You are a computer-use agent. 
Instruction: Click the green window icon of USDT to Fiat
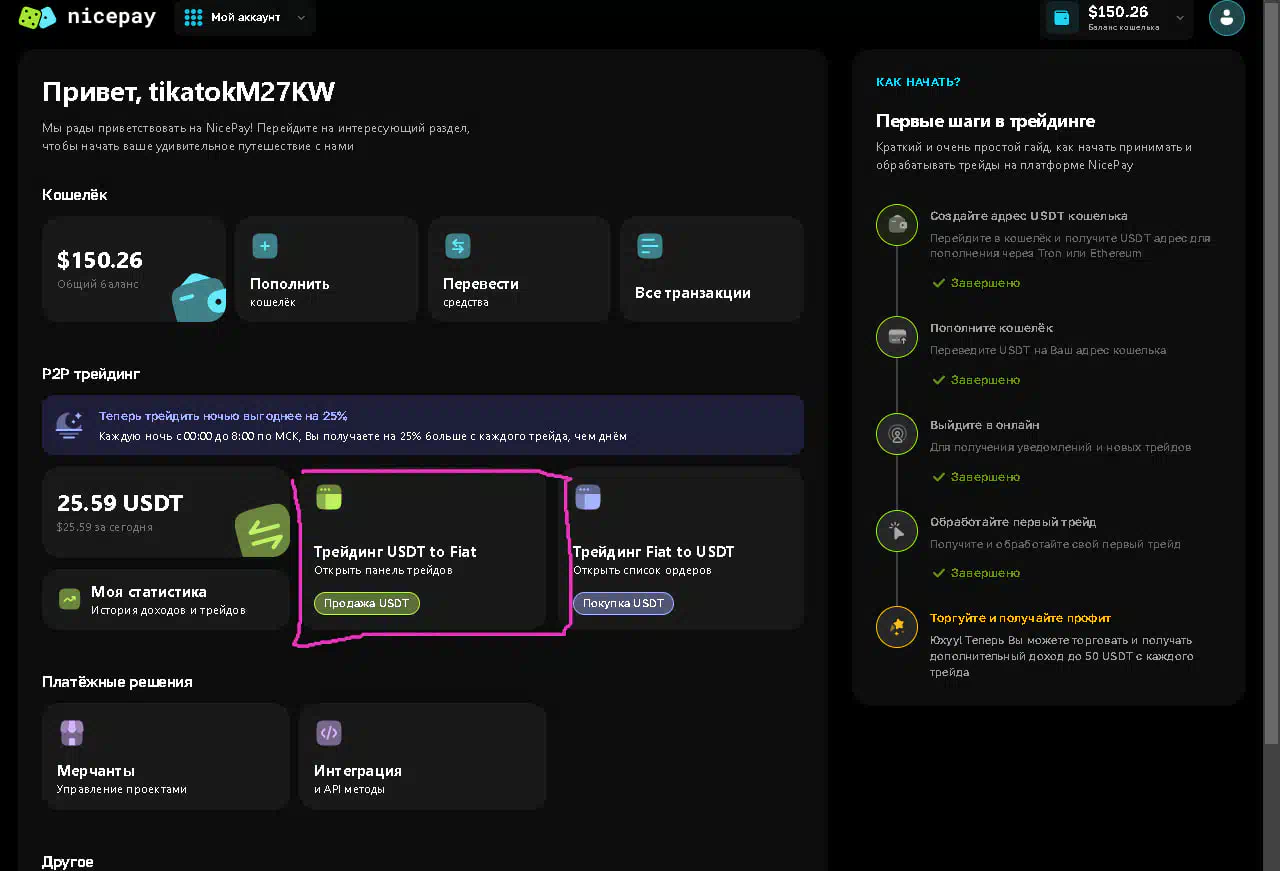pos(329,497)
